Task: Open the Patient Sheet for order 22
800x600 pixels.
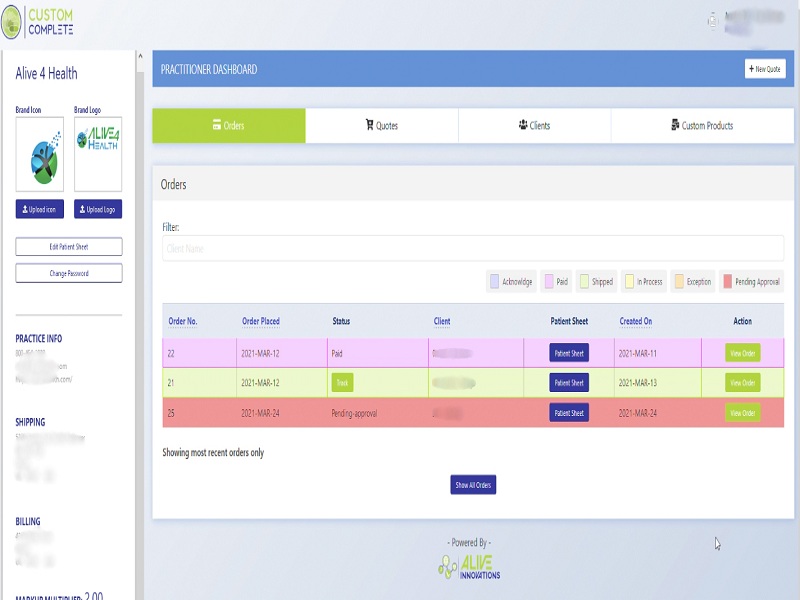Action: tap(569, 352)
